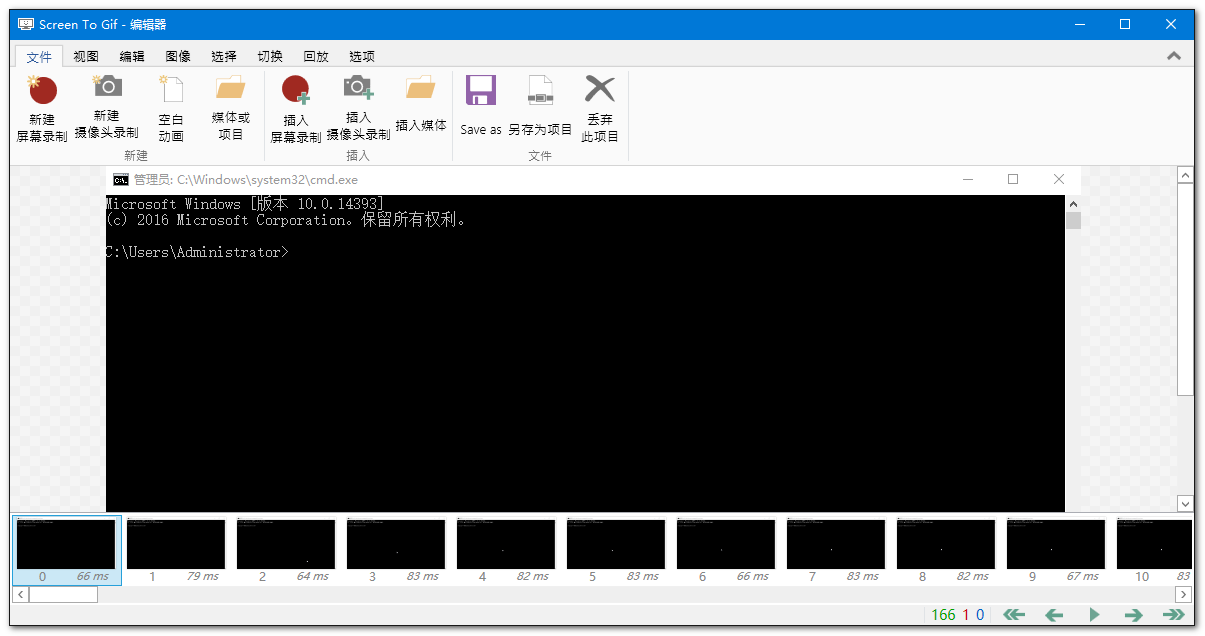Collapse the ribbon with the chevron
This screenshot has height=636, width=1205.
(x=1174, y=56)
